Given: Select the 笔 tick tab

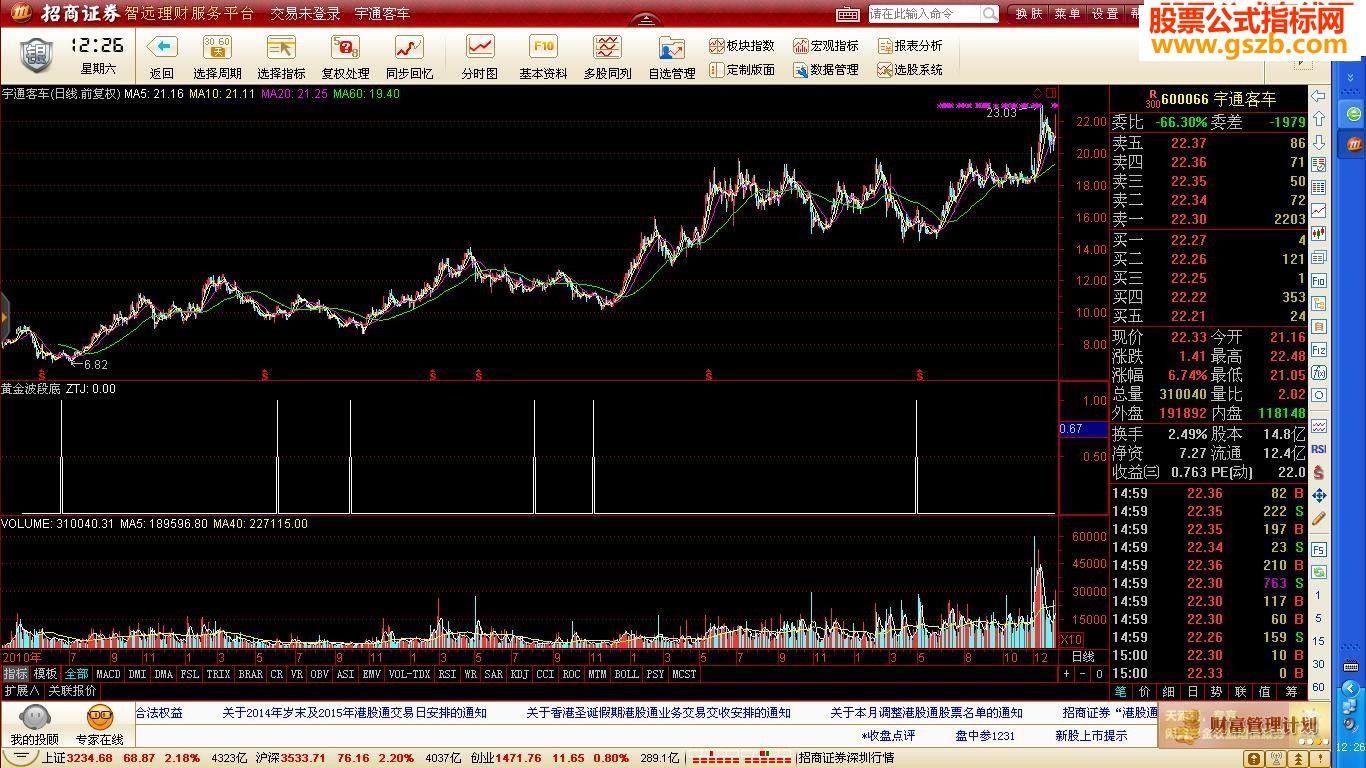Looking at the screenshot, I should 1120,691.
